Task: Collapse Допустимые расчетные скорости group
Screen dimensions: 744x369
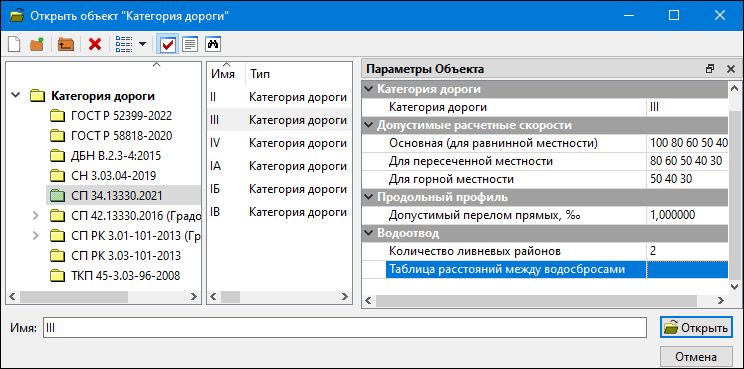Action: point(369,126)
